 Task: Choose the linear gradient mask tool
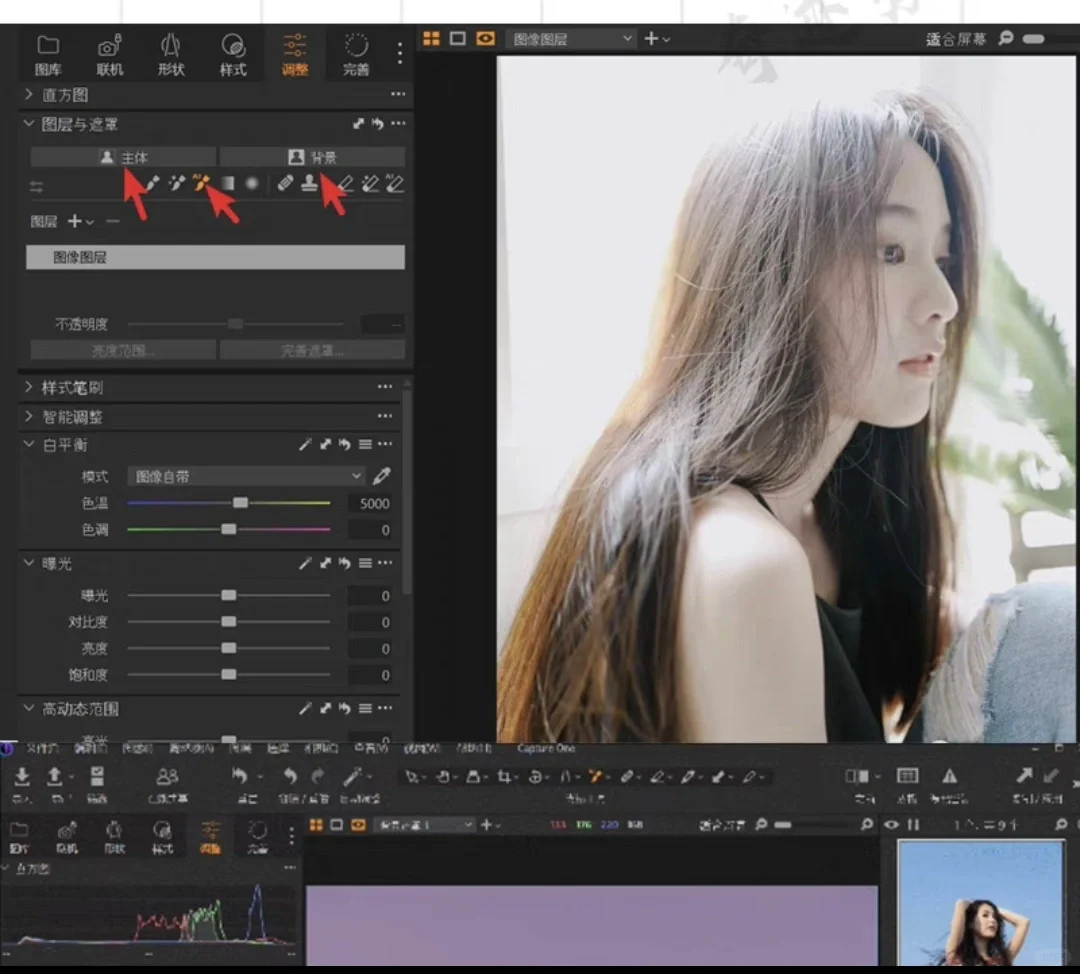click(x=230, y=183)
